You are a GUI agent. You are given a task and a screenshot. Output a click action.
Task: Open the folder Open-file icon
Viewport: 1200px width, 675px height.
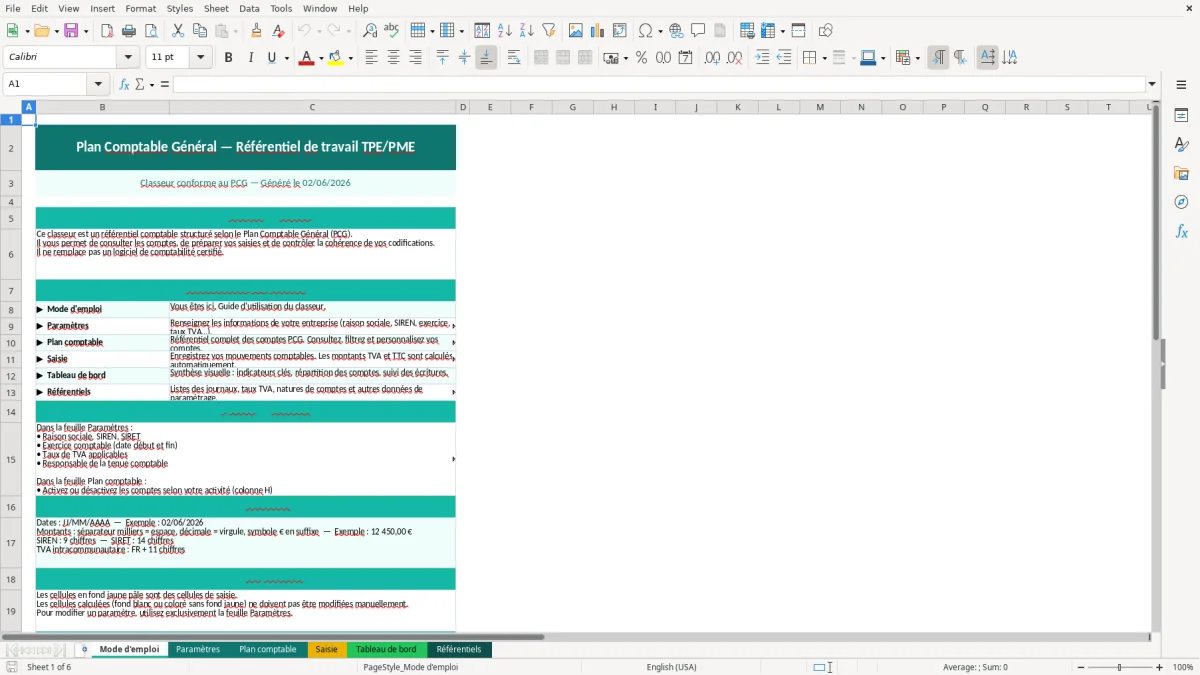pyautogui.click(x=42, y=31)
